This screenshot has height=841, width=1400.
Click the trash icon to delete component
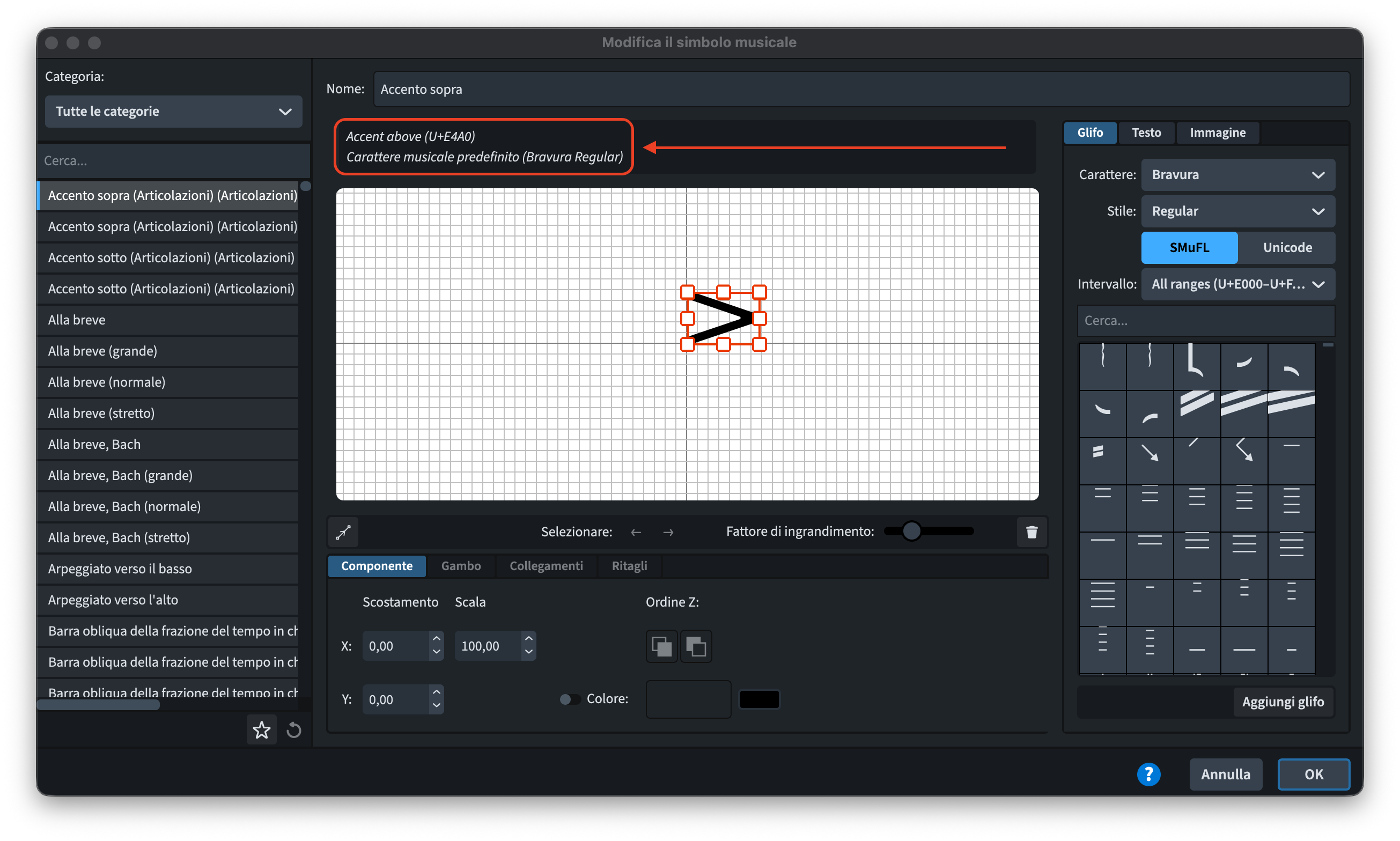[1031, 532]
